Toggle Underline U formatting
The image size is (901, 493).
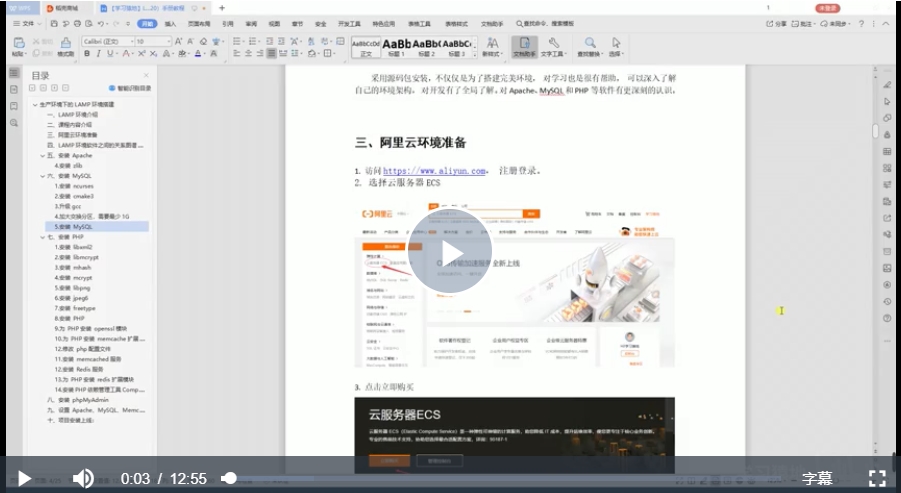point(110,53)
